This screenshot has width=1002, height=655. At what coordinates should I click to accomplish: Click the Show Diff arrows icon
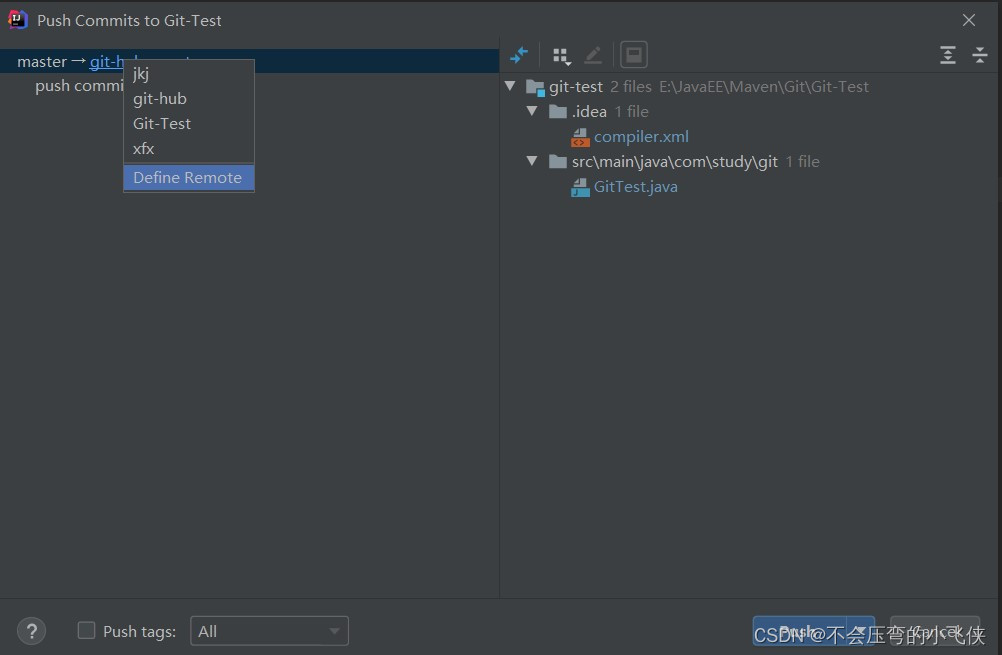click(x=519, y=55)
